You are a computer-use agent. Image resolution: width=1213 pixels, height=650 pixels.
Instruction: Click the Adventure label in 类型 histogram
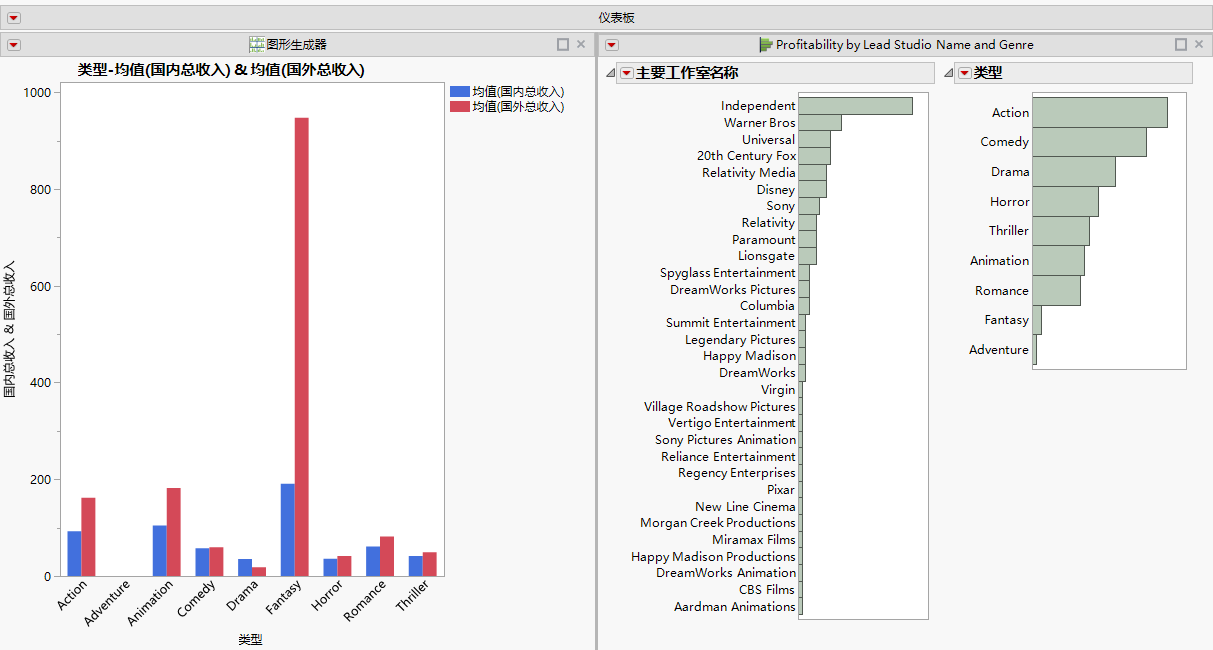click(x=999, y=350)
